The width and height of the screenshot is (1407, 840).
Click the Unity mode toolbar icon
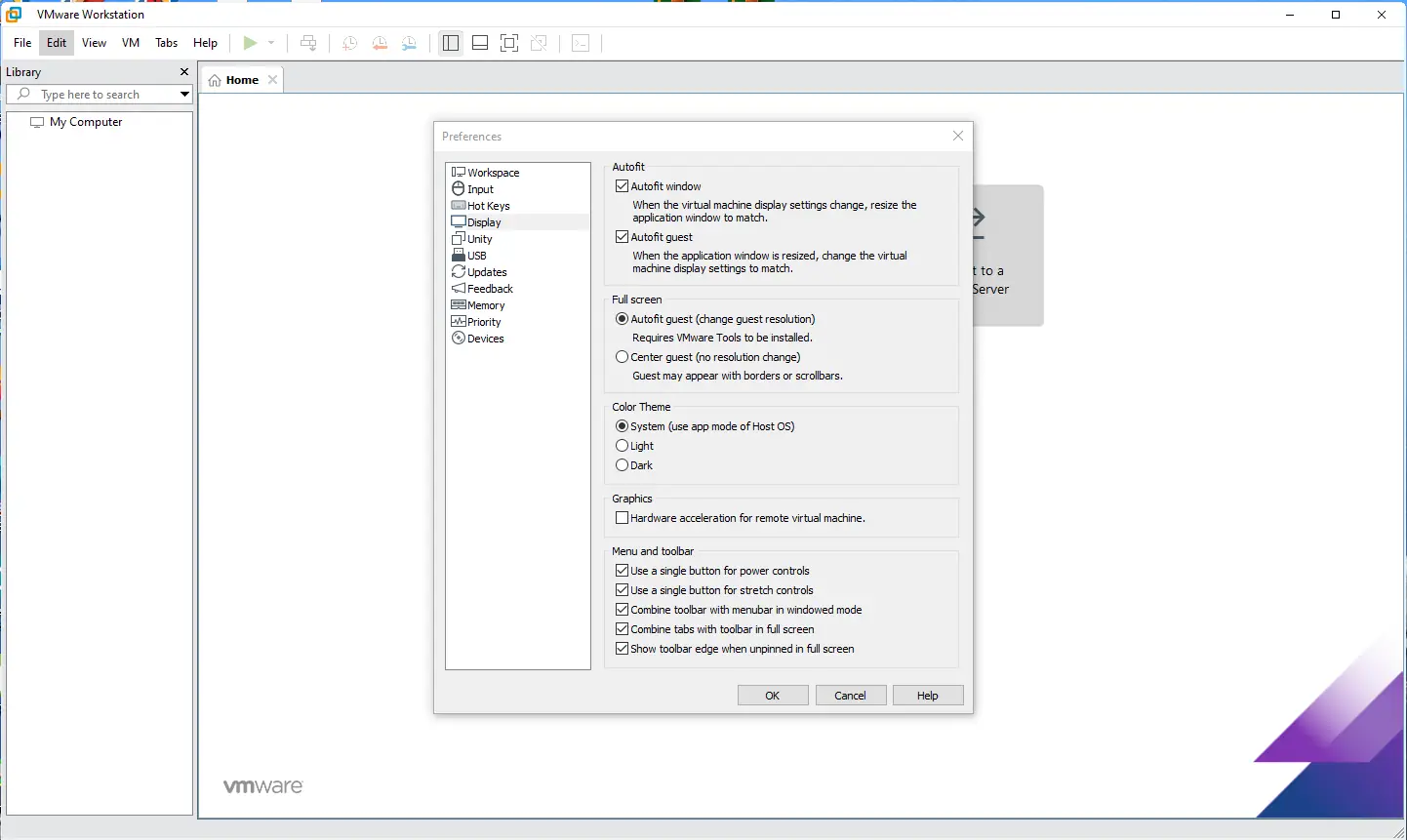539,43
